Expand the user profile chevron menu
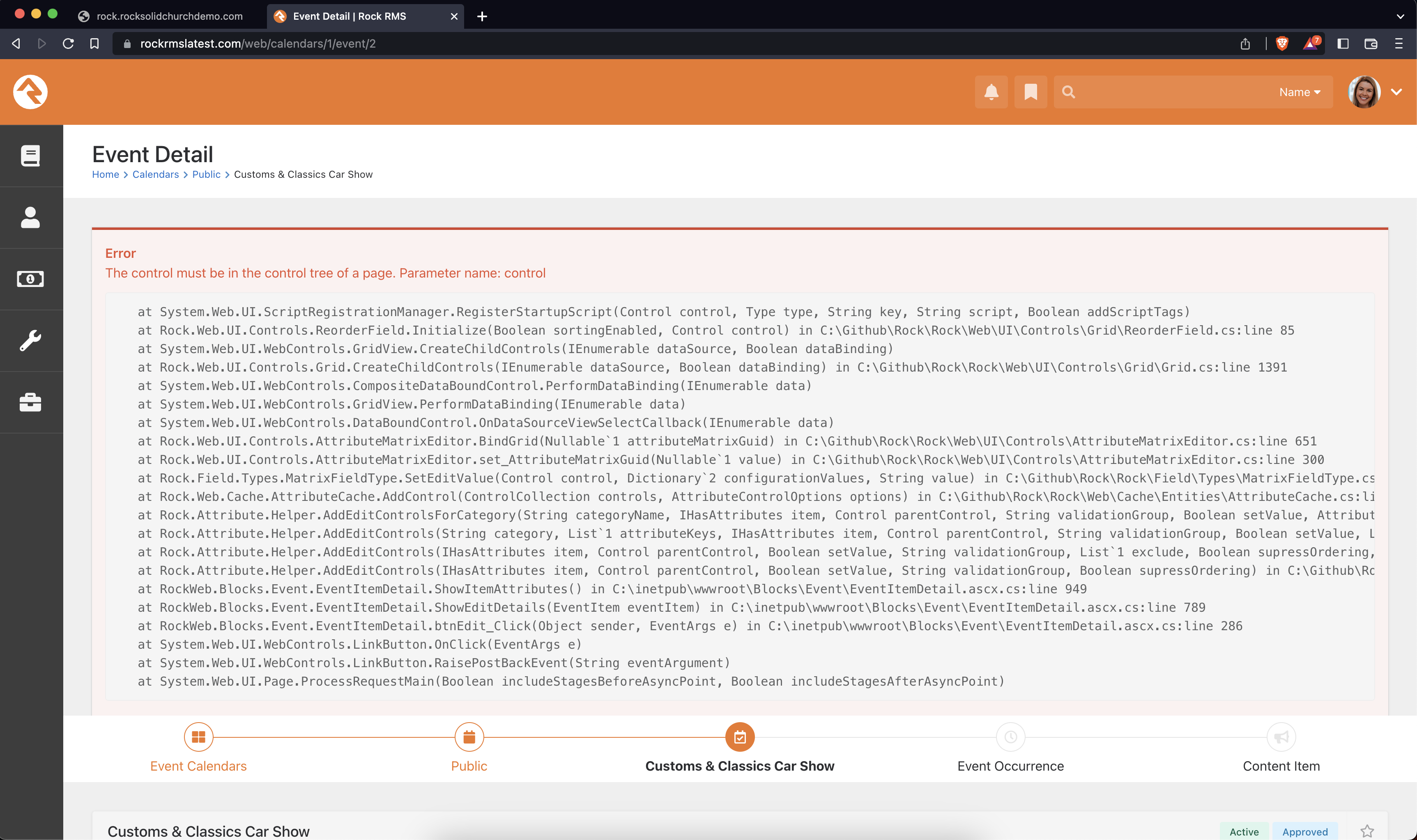The image size is (1417, 840). [1396, 92]
